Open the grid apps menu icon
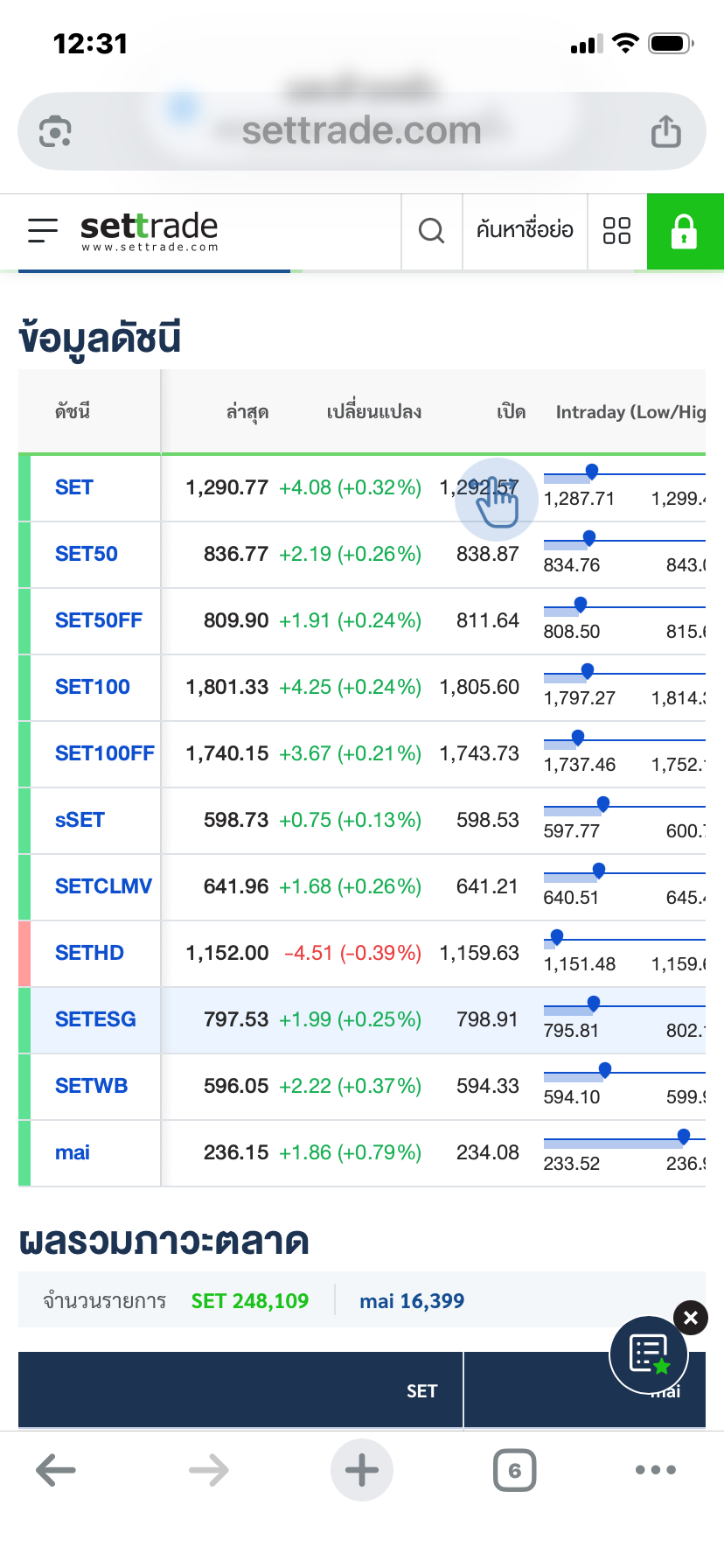The width and height of the screenshot is (724, 1568). (x=616, y=231)
